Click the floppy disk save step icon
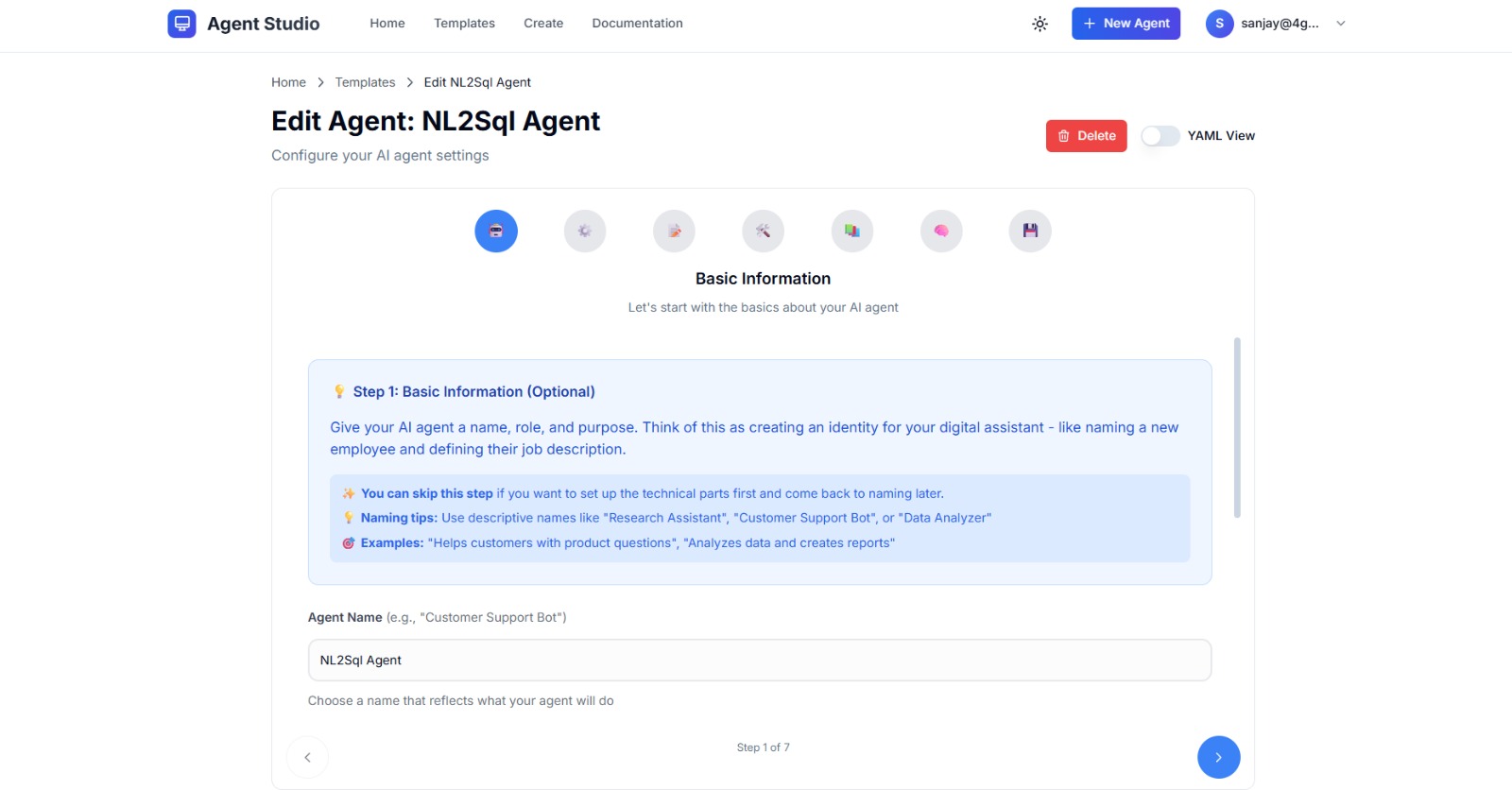This screenshot has width=1512, height=790. pyautogui.click(x=1030, y=231)
